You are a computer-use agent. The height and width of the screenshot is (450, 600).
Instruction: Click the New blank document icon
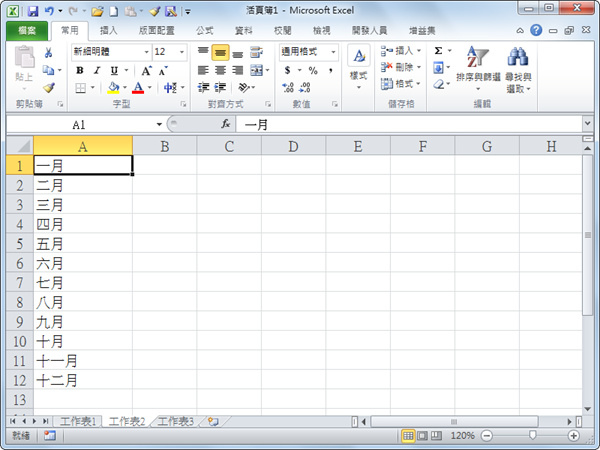pos(114,11)
